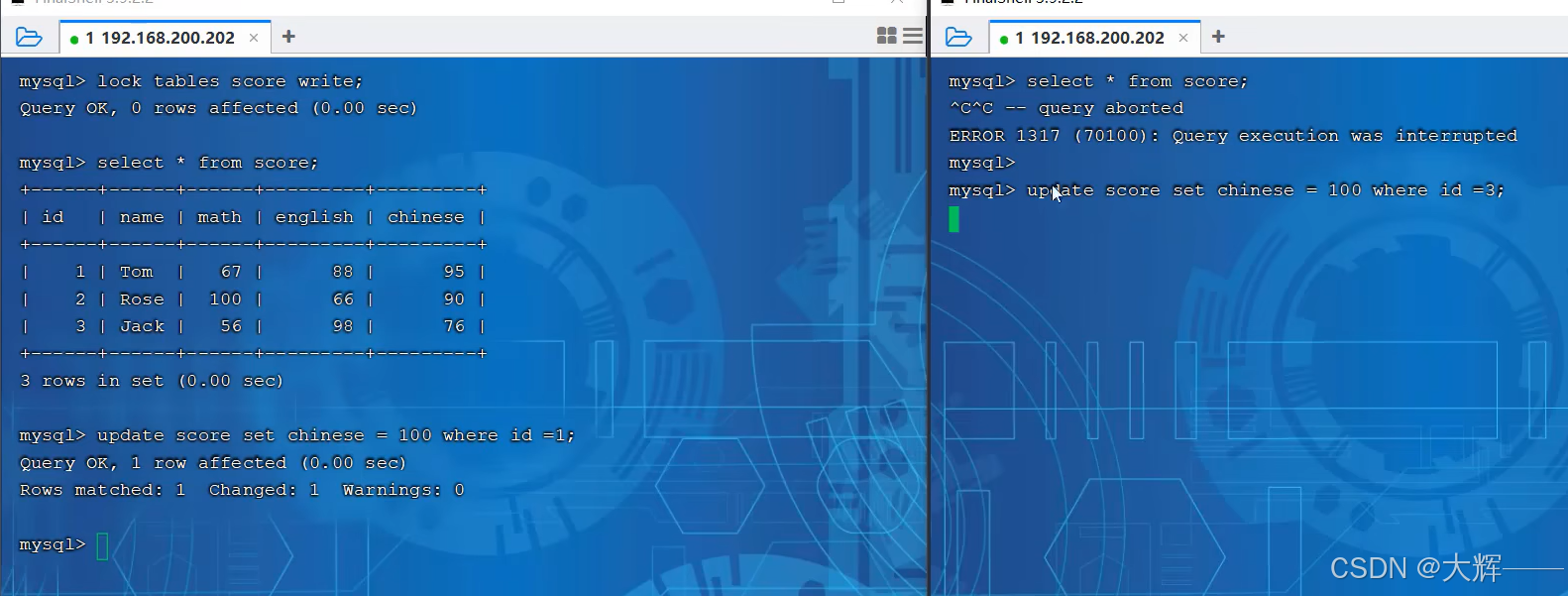Open folder icon in right FinalShell window
1568x596 pixels.
pos(959,38)
